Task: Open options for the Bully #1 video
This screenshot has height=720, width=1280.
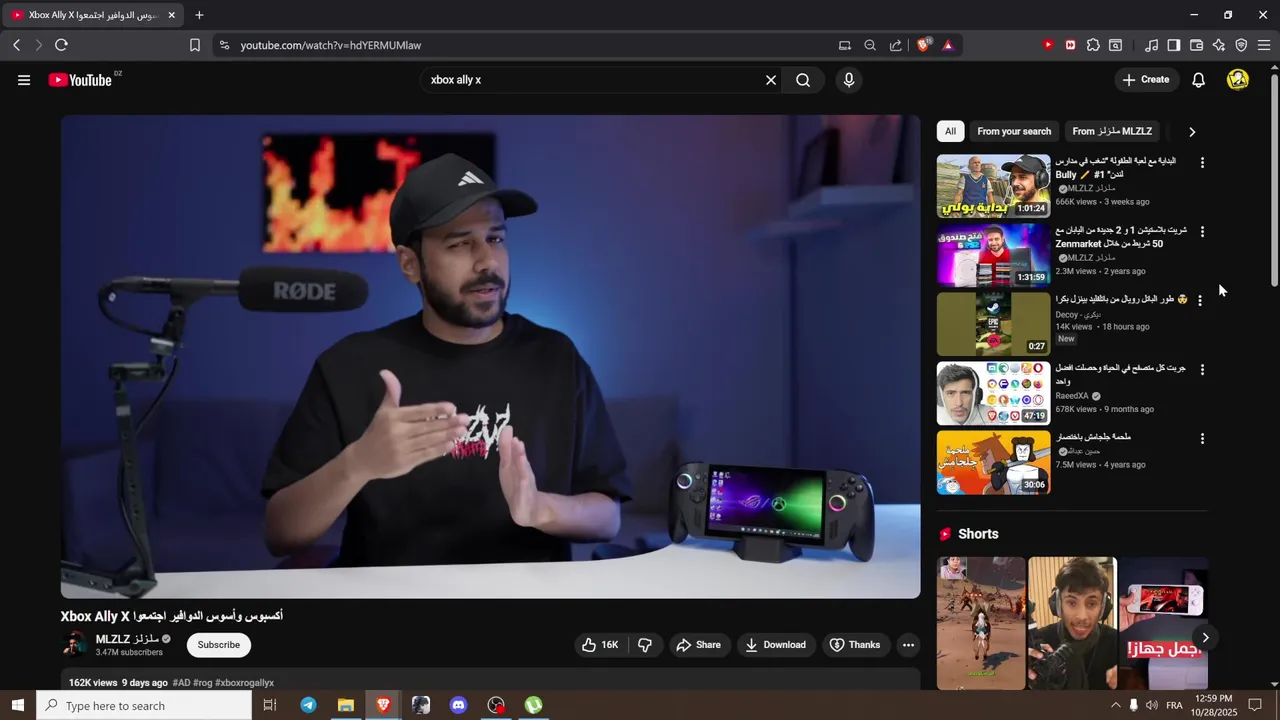Action: click(x=1202, y=162)
